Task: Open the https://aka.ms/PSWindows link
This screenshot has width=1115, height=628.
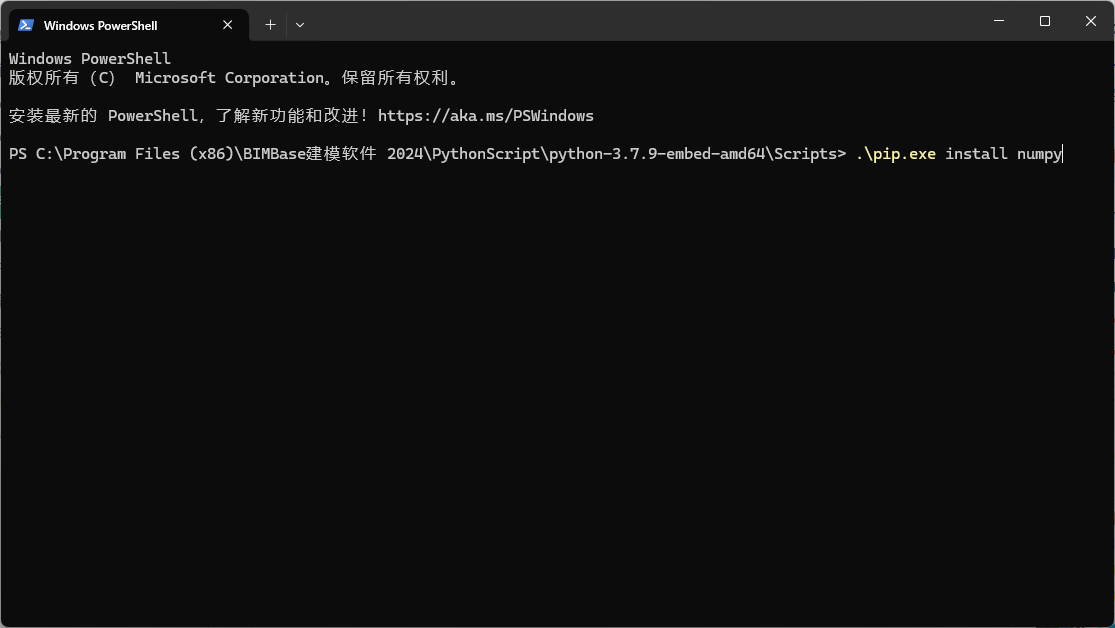Action: (x=485, y=116)
